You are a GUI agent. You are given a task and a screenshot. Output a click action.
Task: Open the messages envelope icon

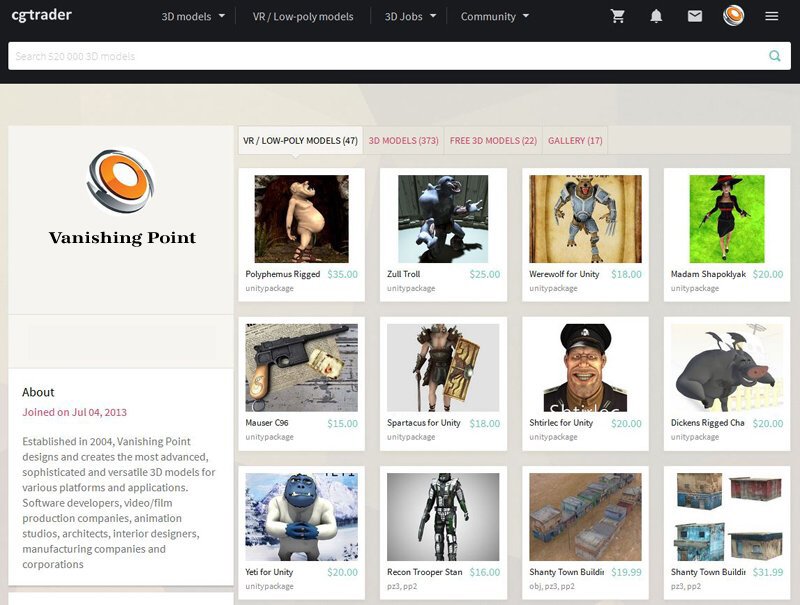[x=694, y=16]
